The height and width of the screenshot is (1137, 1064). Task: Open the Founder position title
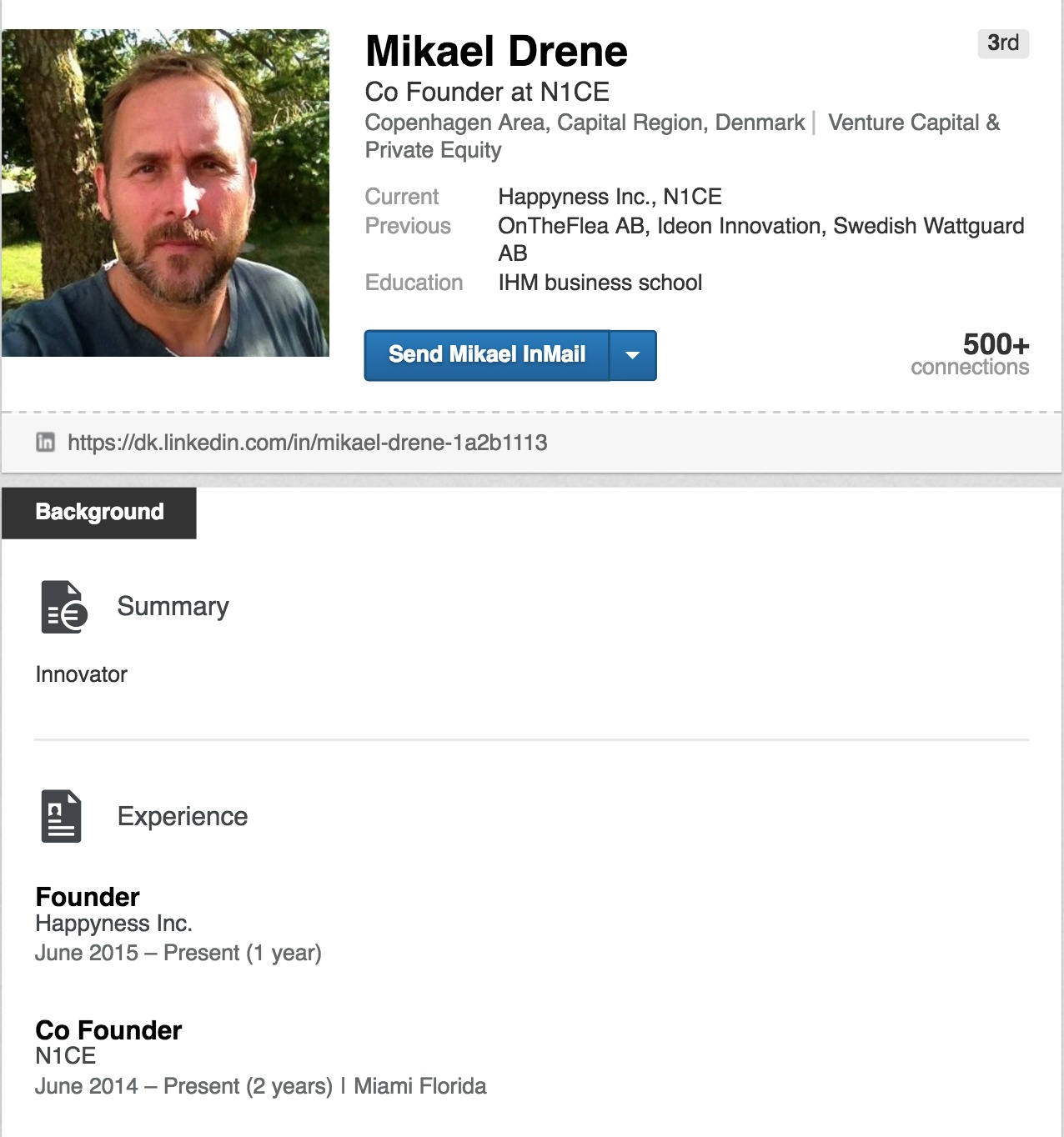(88, 897)
